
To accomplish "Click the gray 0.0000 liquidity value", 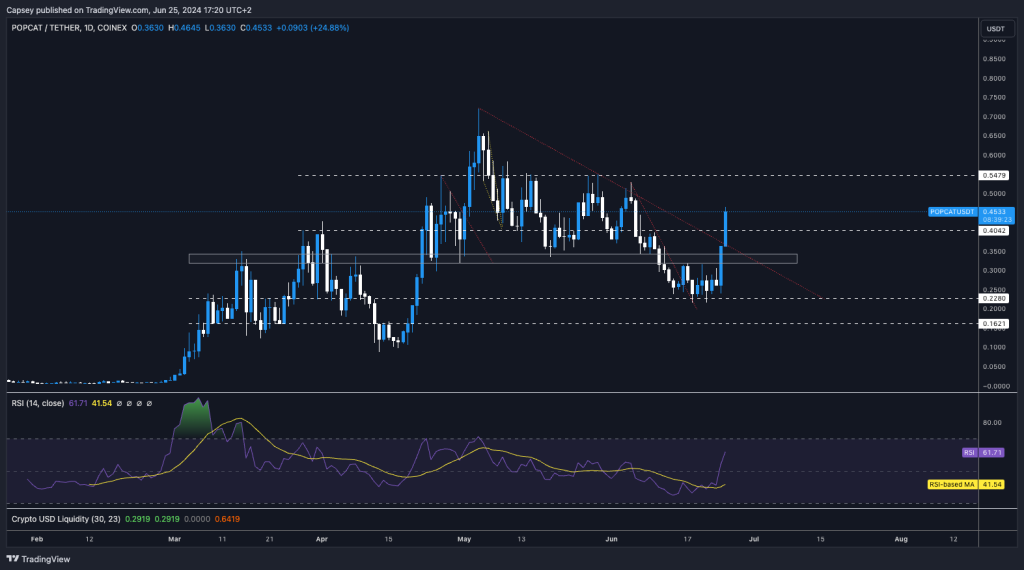I will pyautogui.click(x=197, y=519).
